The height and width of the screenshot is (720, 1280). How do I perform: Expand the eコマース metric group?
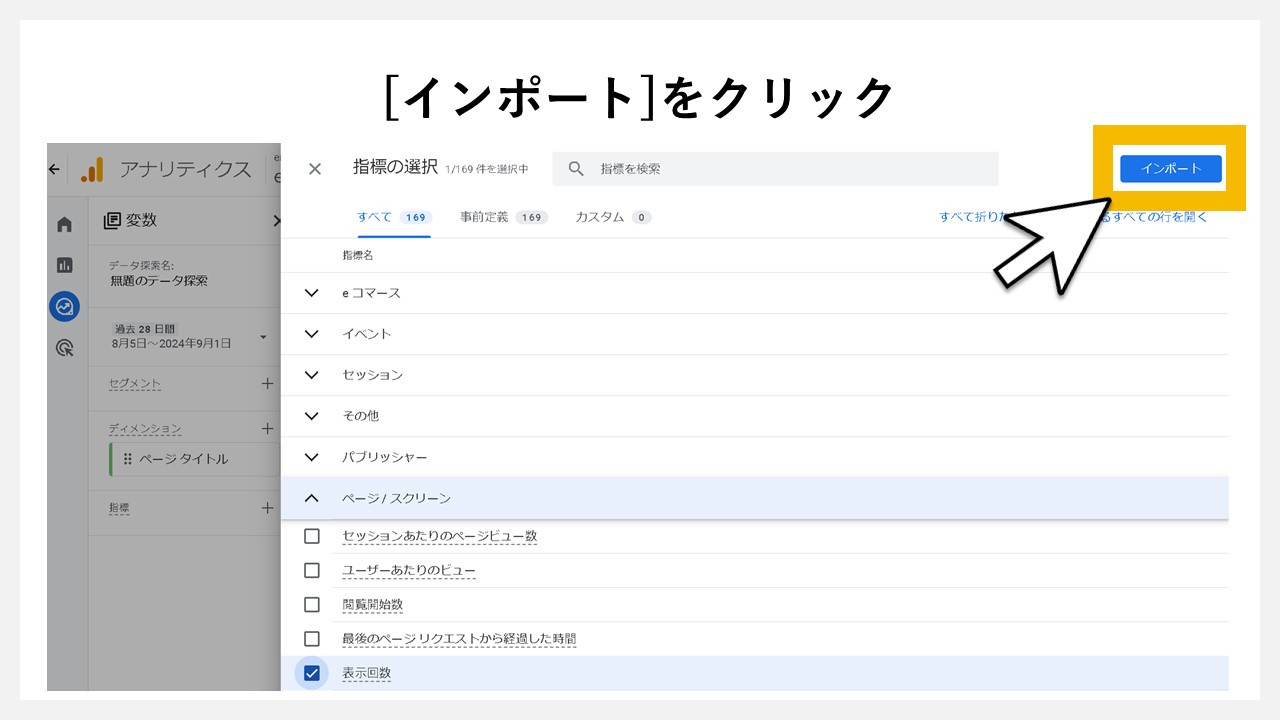pos(311,293)
